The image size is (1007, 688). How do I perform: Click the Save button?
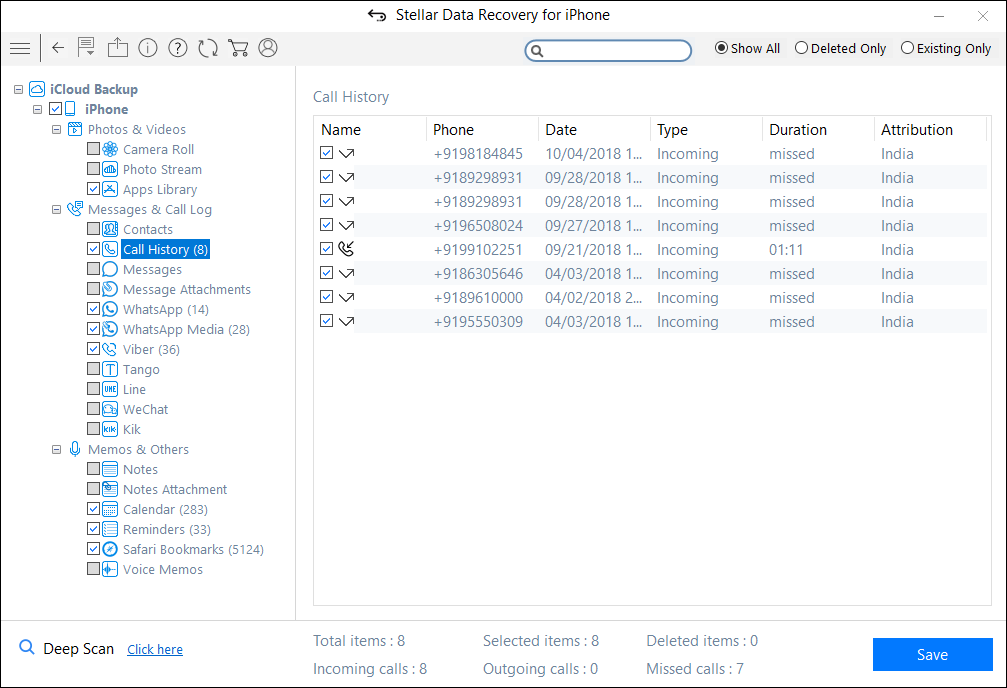[932, 654]
